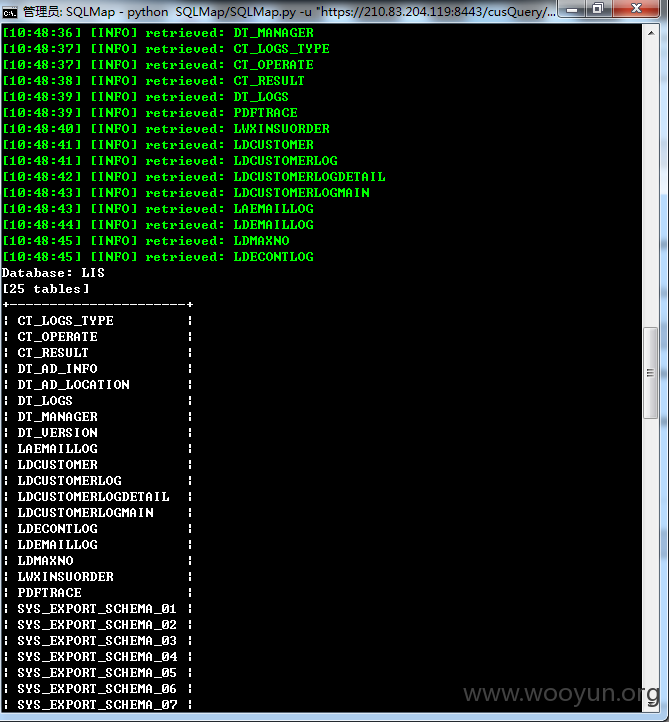
Task: Minimize the SQLMap console window
Action: pyautogui.click(x=572, y=9)
